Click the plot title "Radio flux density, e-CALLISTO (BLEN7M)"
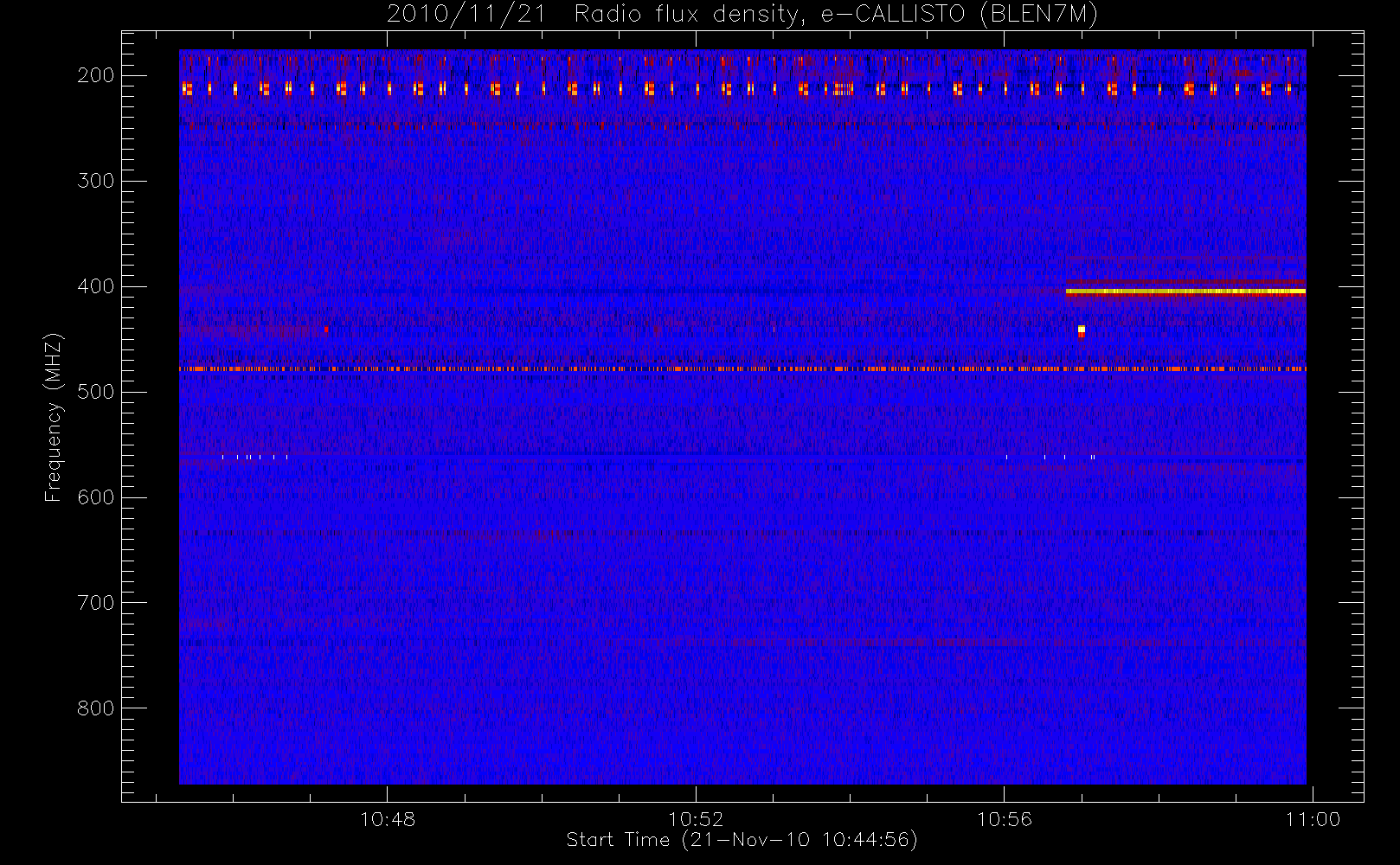The width and height of the screenshot is (1400, 865). [836, 14]
